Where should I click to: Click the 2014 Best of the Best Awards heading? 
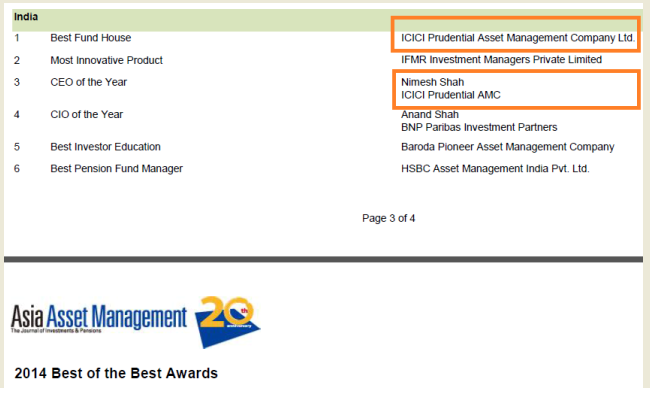click(116, 373)
